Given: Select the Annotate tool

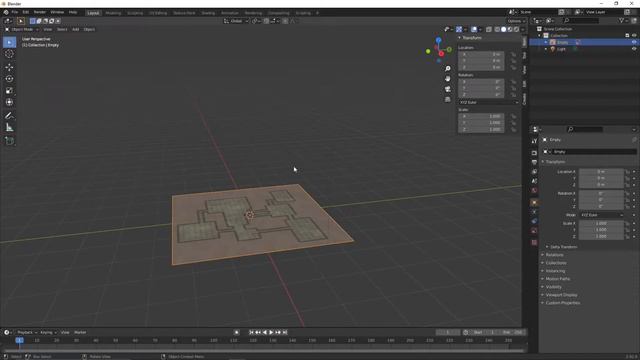Looking at the screenshot, I should coord(9,116).
